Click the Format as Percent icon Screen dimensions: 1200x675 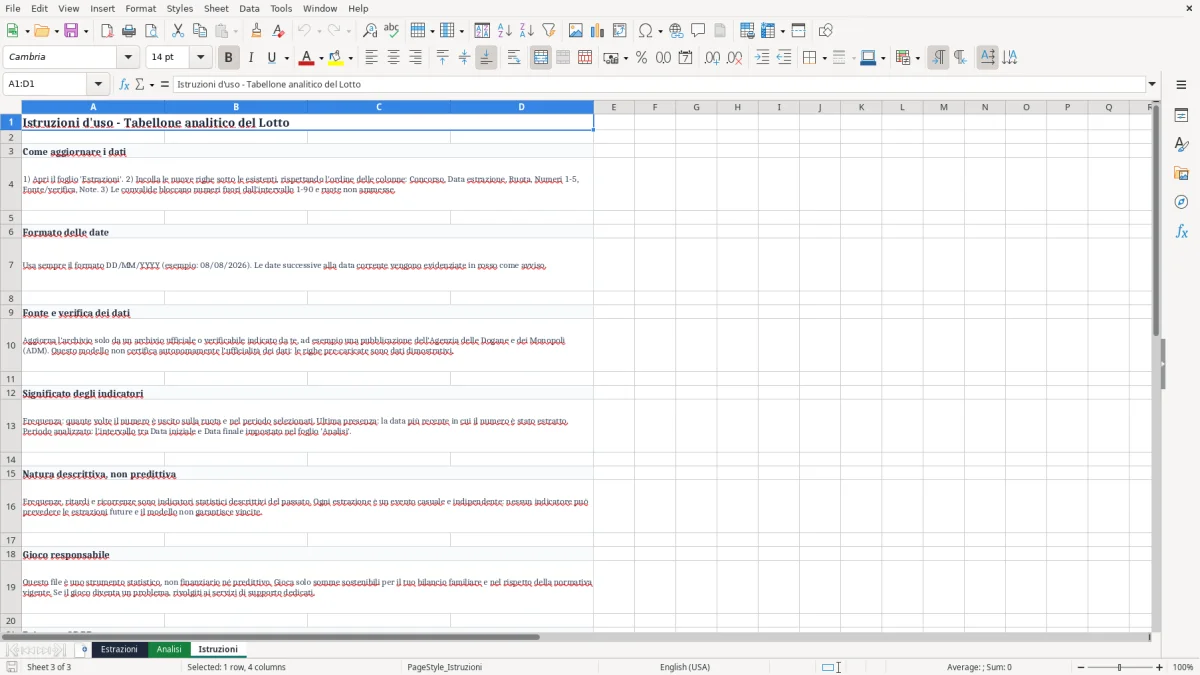click(x=641, y=58)
